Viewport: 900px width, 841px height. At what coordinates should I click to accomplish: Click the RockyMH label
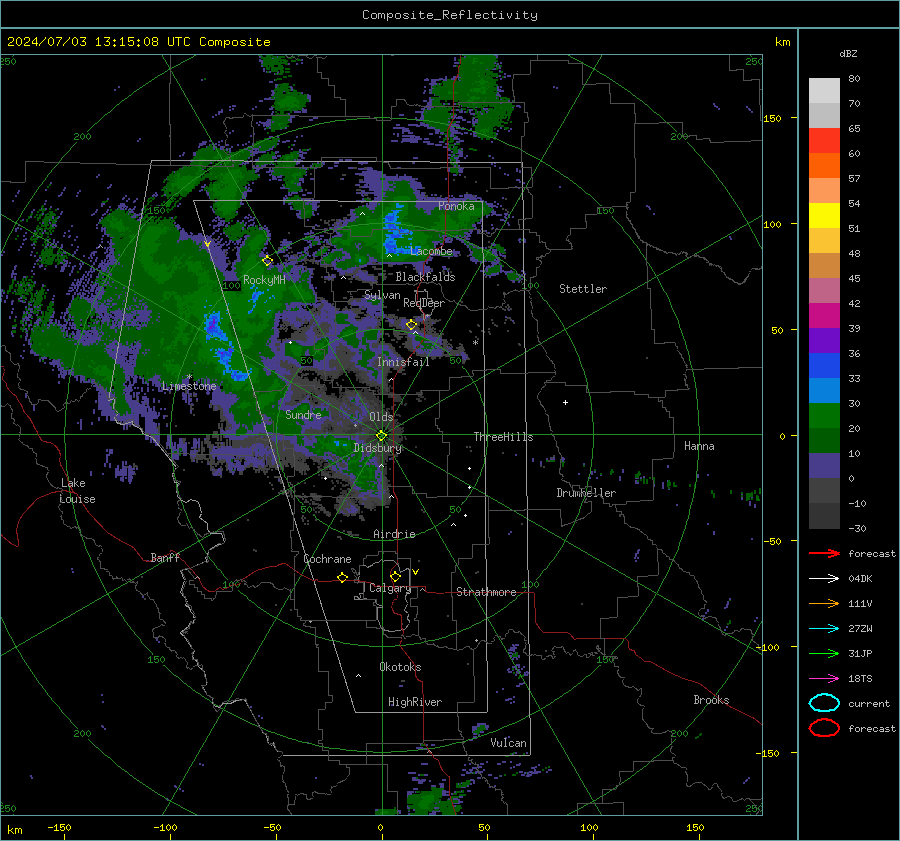[x=264, y=280]
